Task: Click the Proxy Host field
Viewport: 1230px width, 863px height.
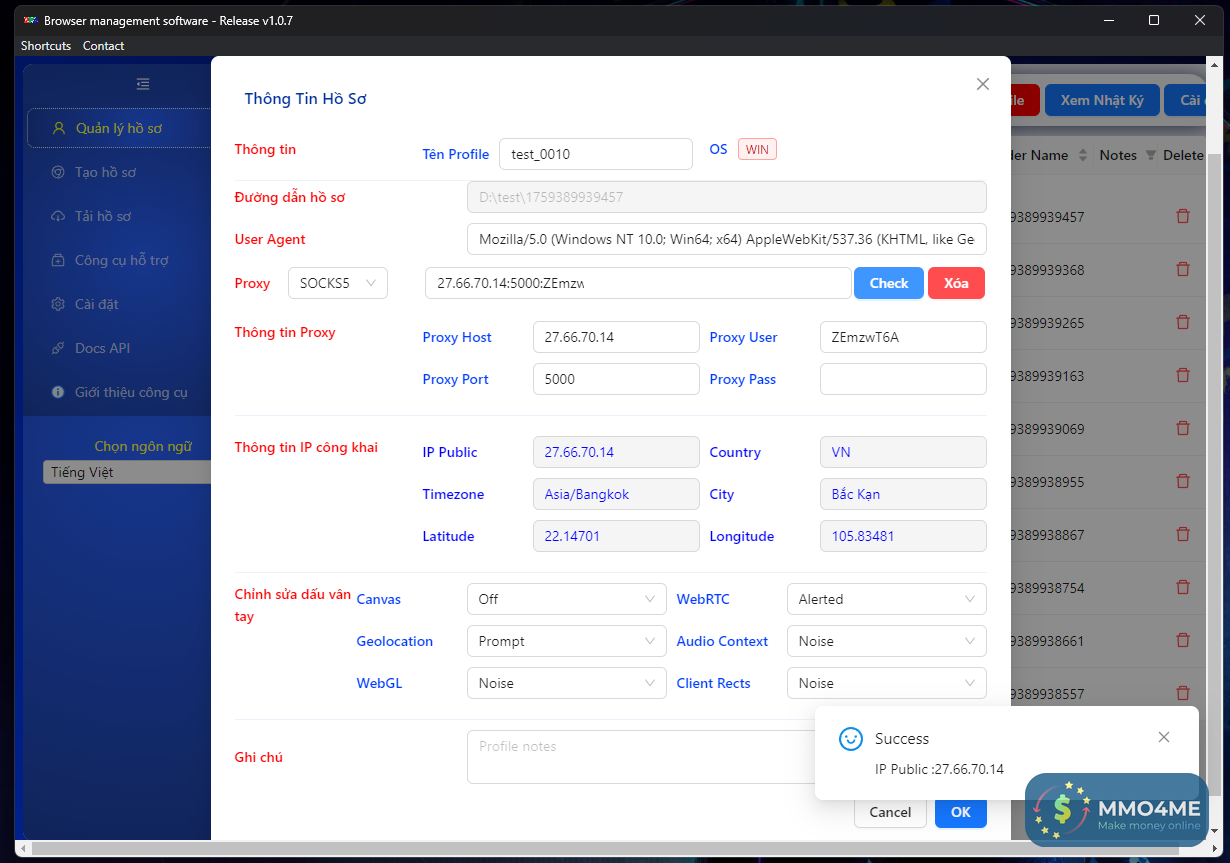Action: (x=616, y=337)
